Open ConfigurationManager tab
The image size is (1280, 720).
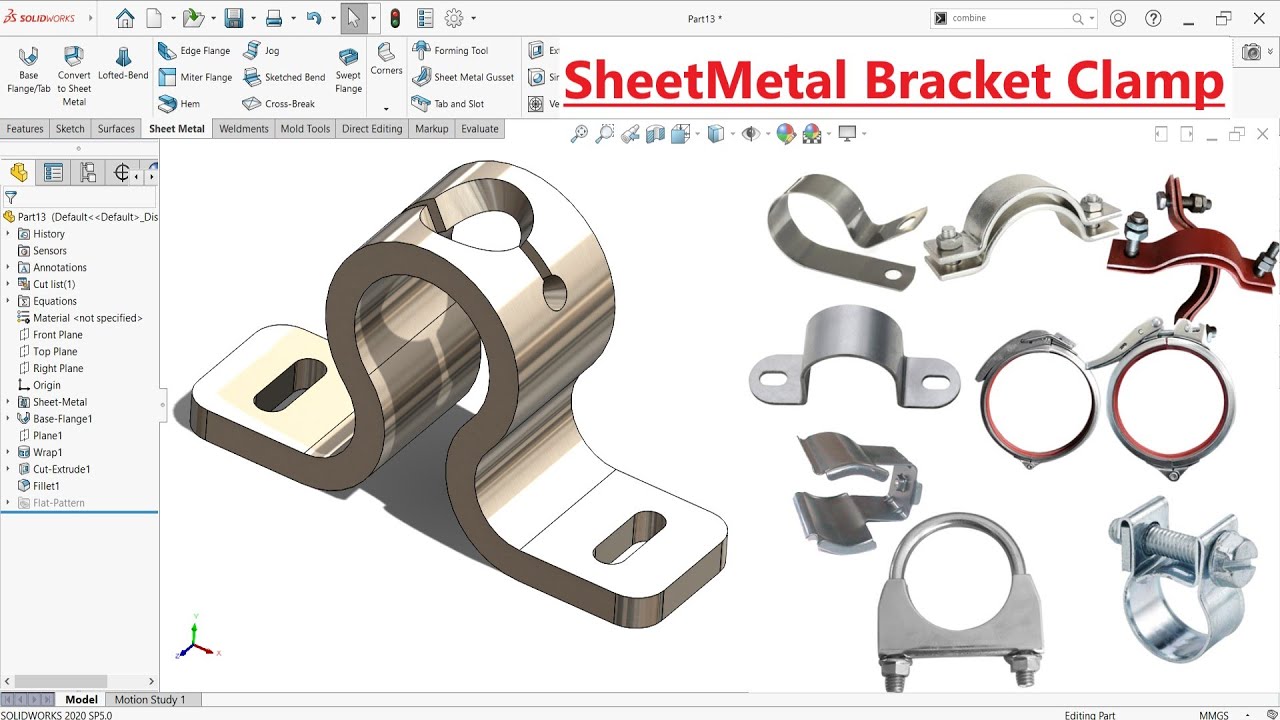tap(88, 173)
